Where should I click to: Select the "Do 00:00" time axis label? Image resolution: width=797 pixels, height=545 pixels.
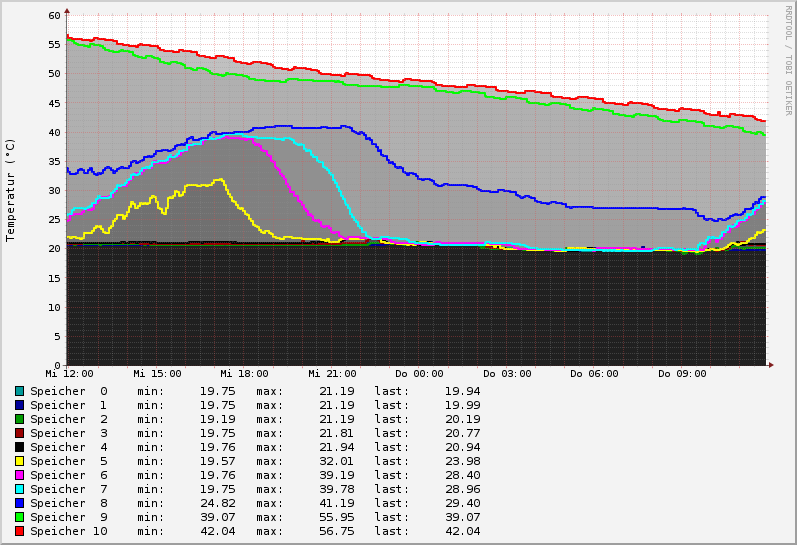[x=419, y=374]
